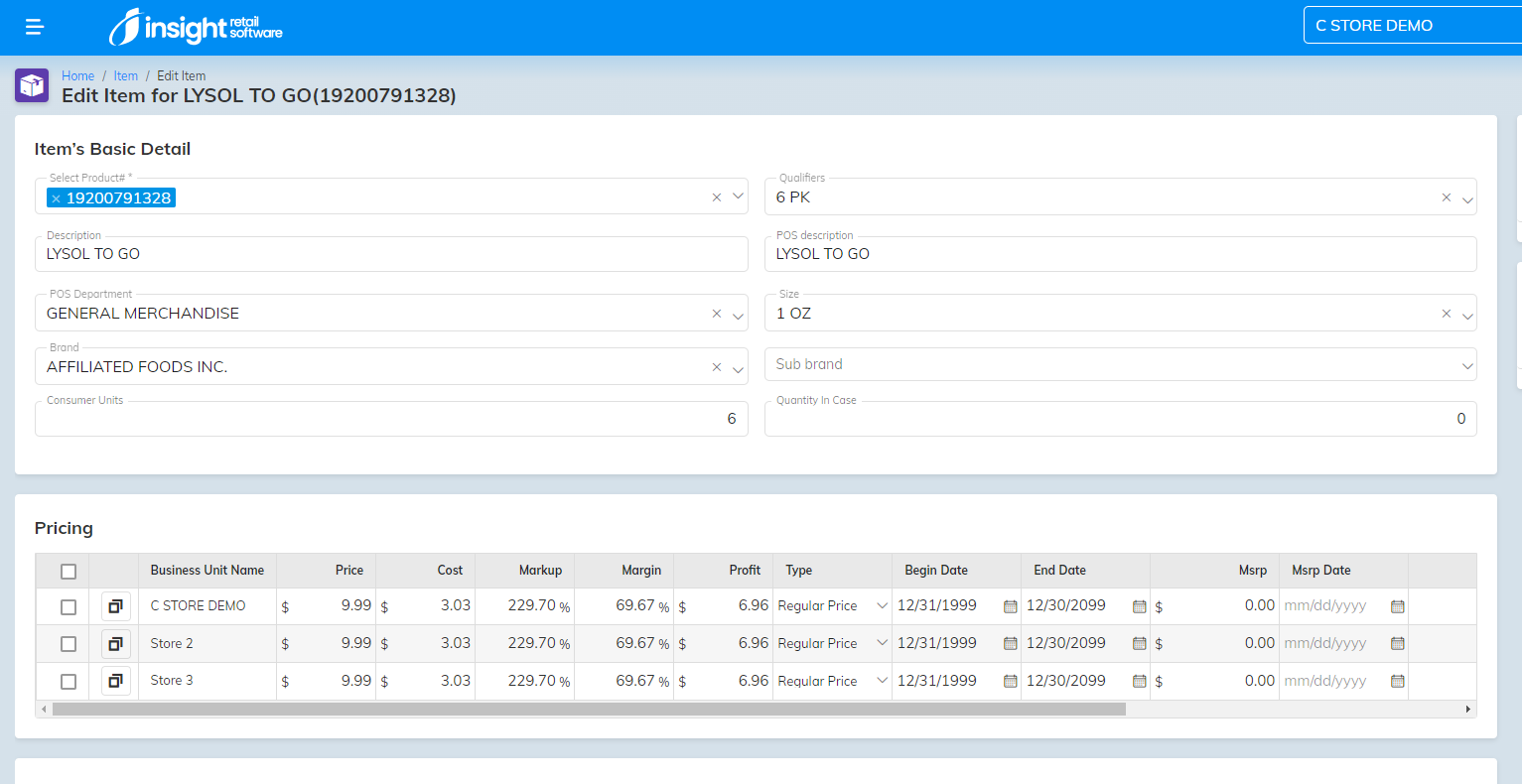The width and height of the screenshot is (1522, 784).
Task: Click the Quantity In Case input field
Action: pyautogui.click(x=1121, y=419)
